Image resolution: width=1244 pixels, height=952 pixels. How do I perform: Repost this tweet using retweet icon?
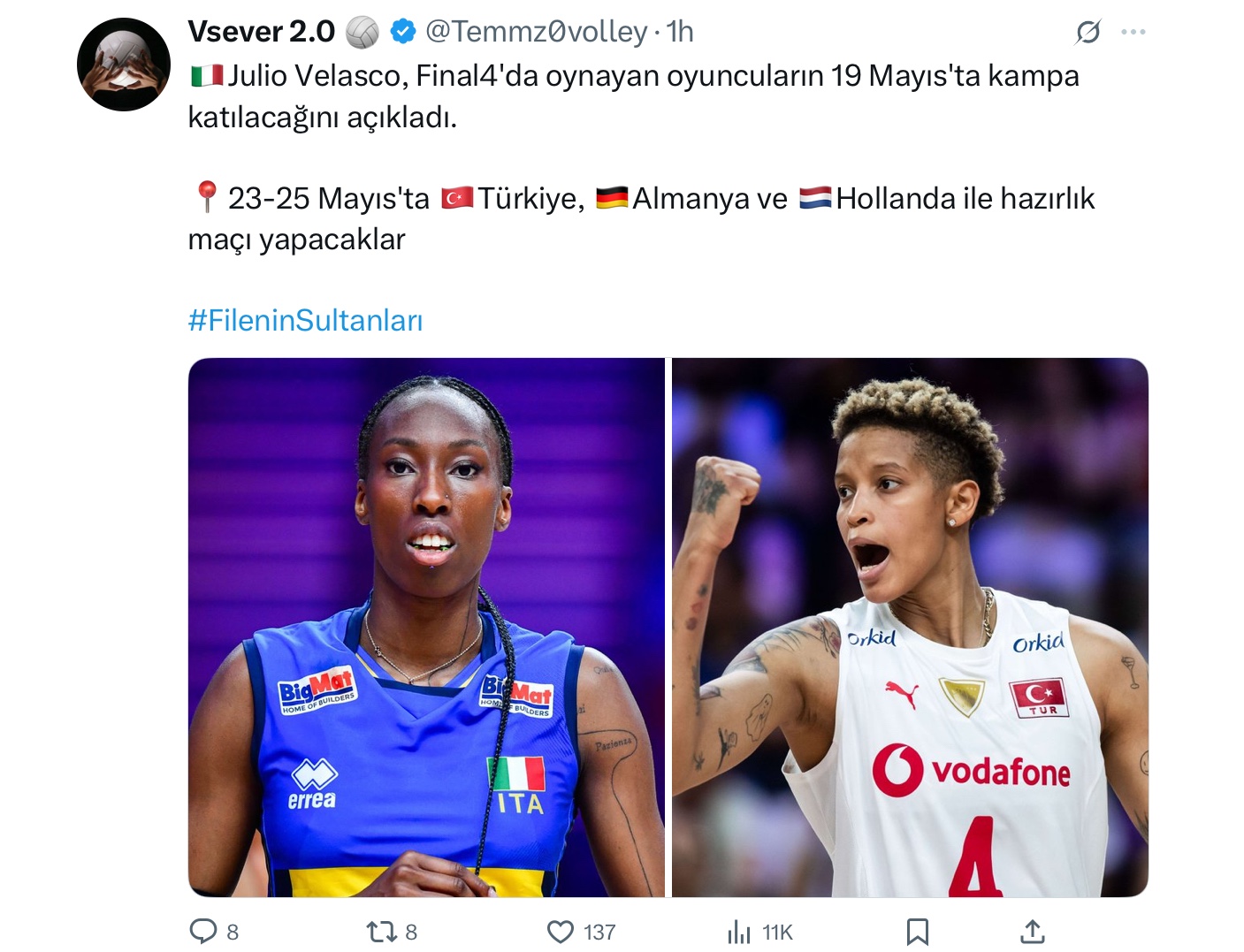(381, 931)
